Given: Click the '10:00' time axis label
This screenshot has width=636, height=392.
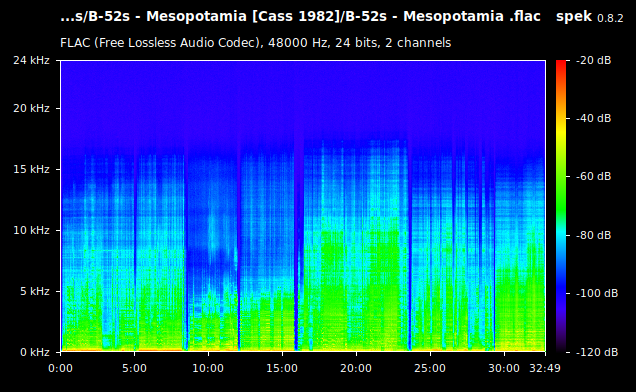Looking at the screenshot, I should pyautogui.click(x=208, y=368).
